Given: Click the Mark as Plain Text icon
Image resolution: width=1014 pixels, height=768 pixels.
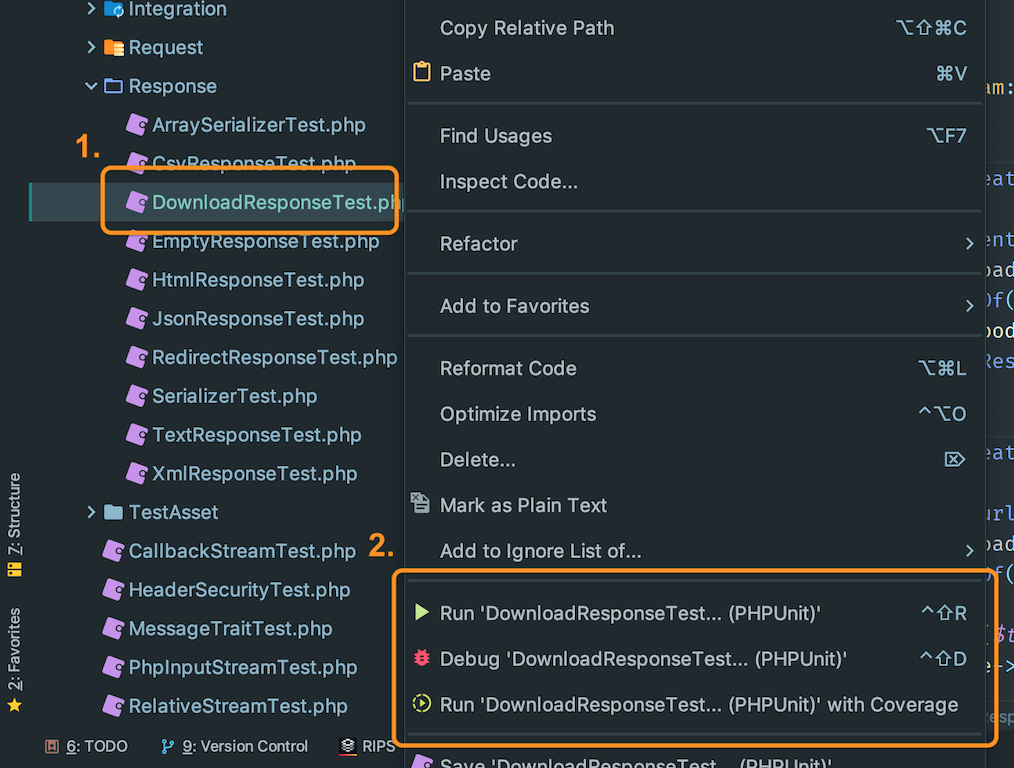Looking at the screenshot, I should point(420,502).
